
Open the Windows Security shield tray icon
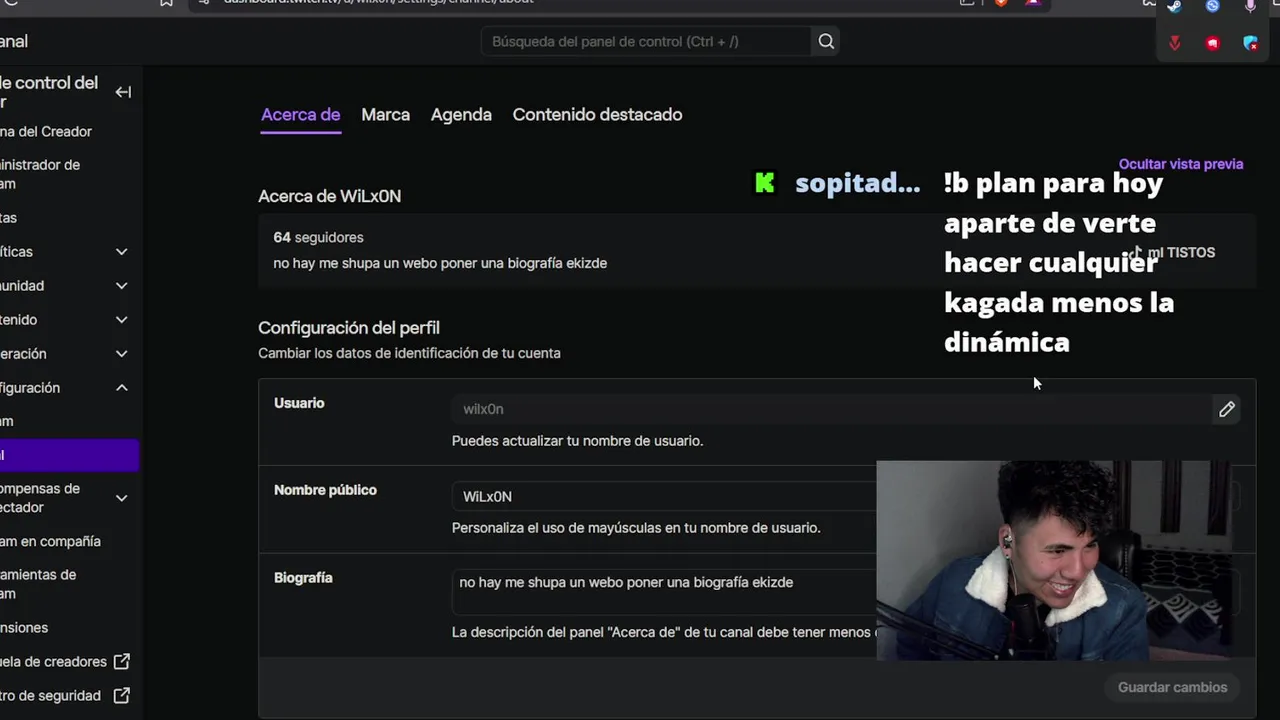click(1250, 43)
